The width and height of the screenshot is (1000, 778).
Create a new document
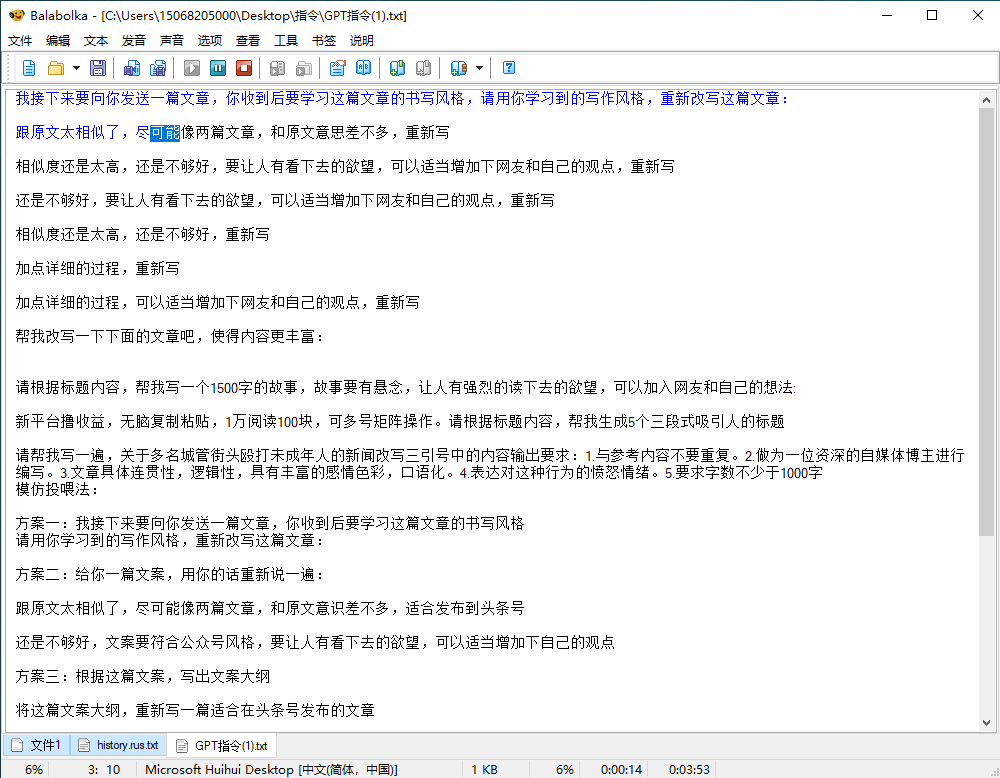(28, 68)
